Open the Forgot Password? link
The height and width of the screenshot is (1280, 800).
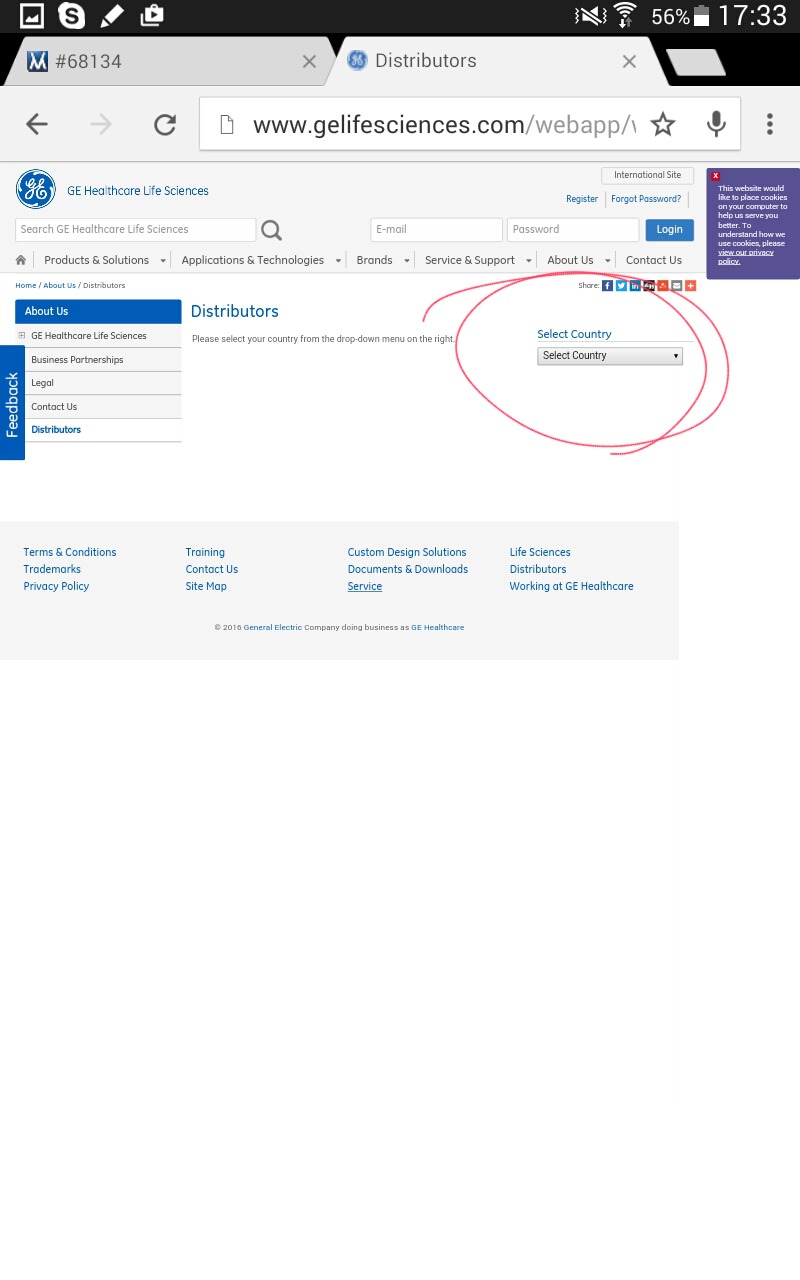click(x=646, y=199)
